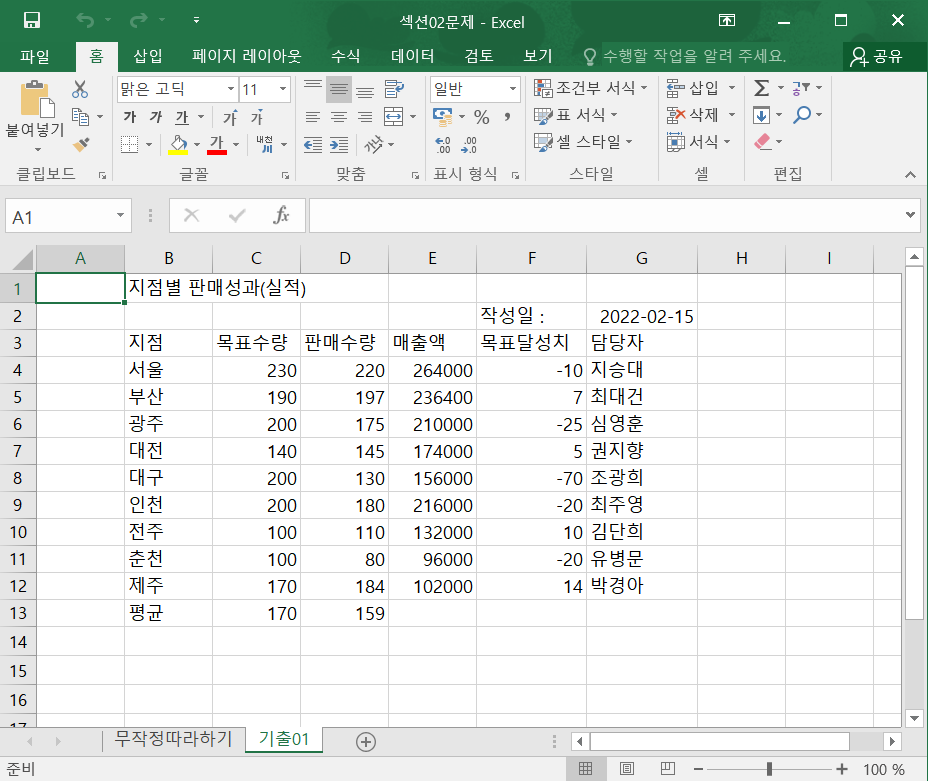This screenshot has width=928, height=781.
Task: Toggle Align Right in alignment group
Action: [365, 117]
